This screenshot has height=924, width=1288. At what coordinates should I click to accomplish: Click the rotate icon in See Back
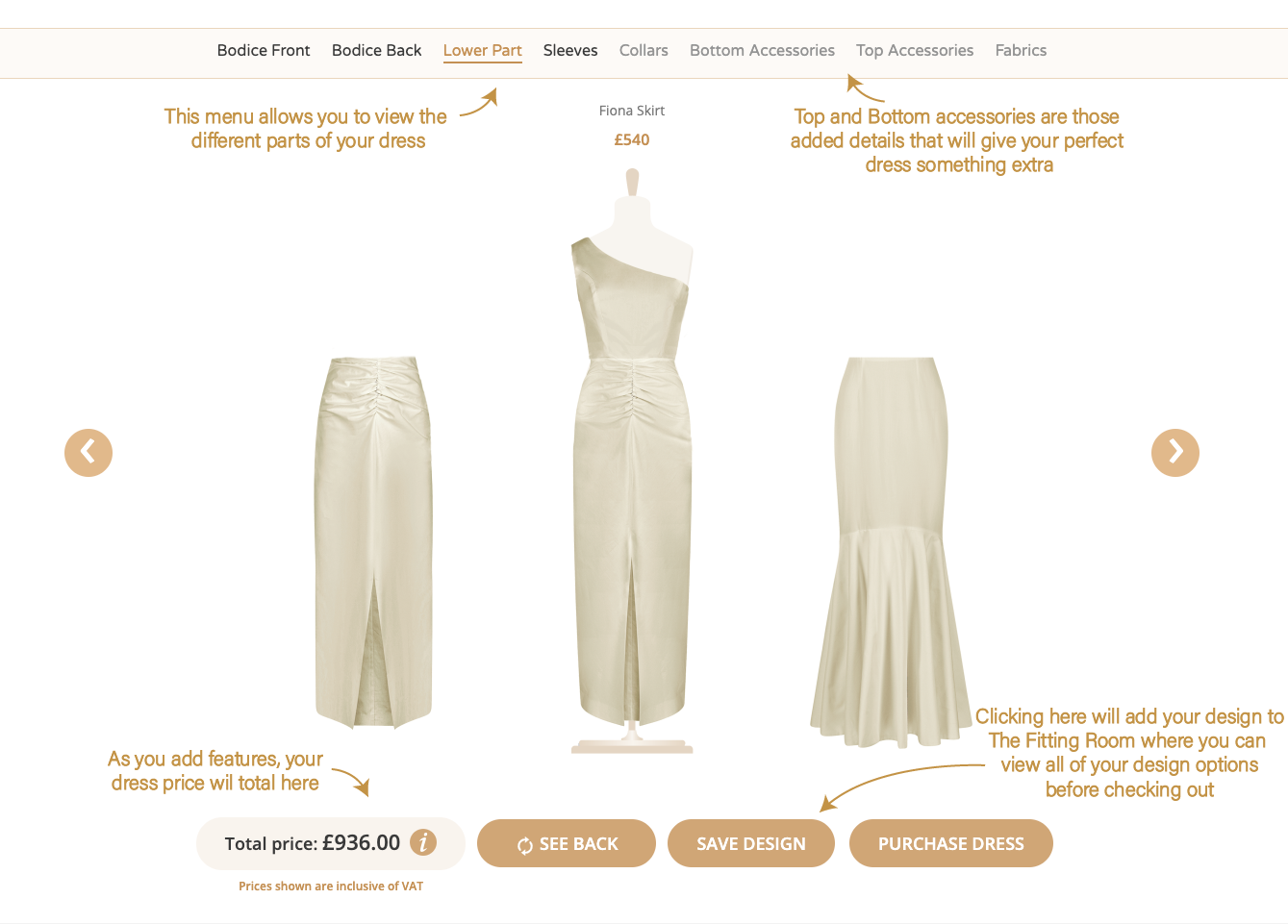pyautogui.click(x=525, y=845)
